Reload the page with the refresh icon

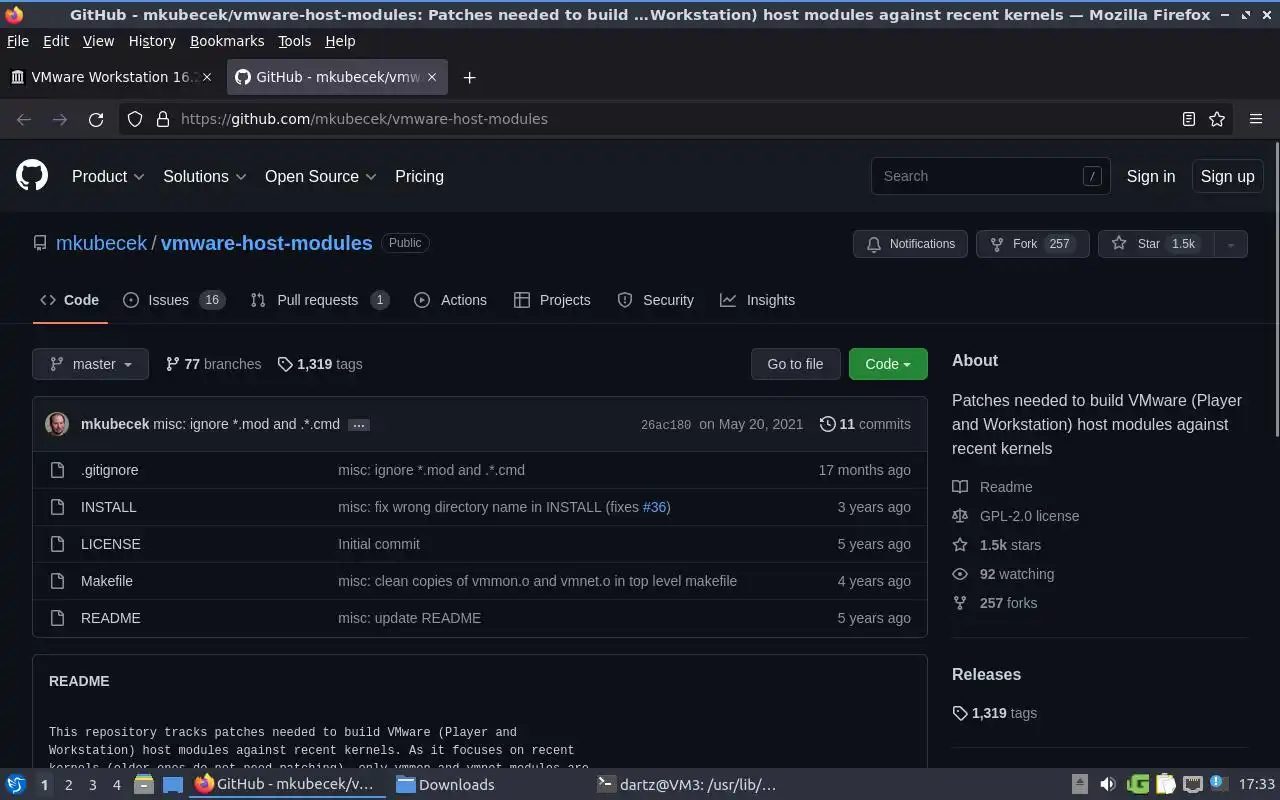[x=96, y=119]
